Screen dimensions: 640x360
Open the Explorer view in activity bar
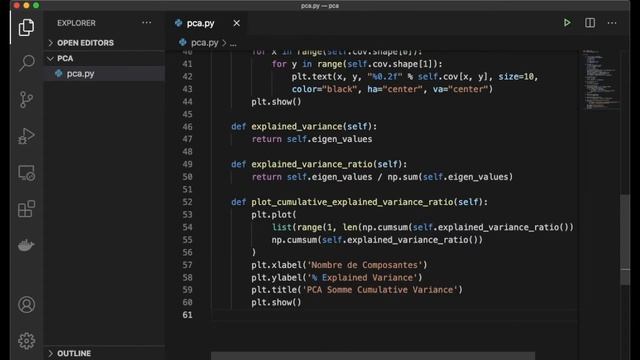[x=27, y=27]
